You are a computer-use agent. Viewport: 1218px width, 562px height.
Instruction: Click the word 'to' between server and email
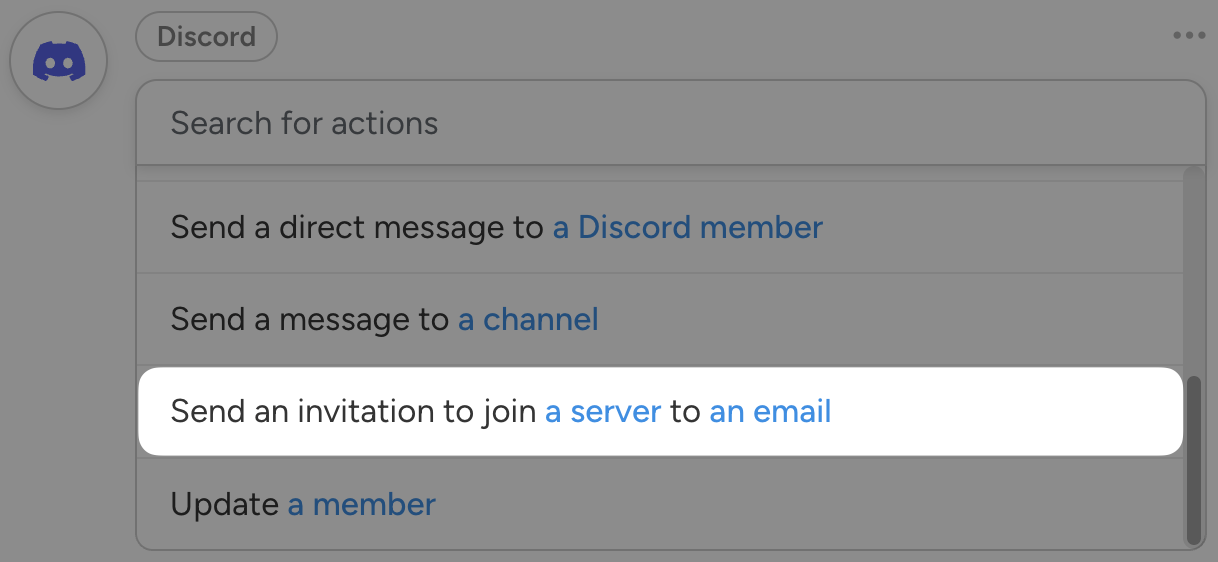coord(685,411)
